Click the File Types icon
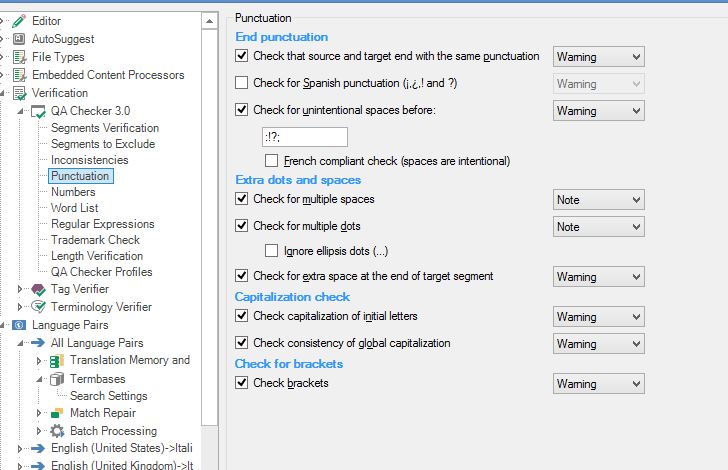Image resolution: width=728 pixels, height=470 pixels. click(x=19, y=57)
